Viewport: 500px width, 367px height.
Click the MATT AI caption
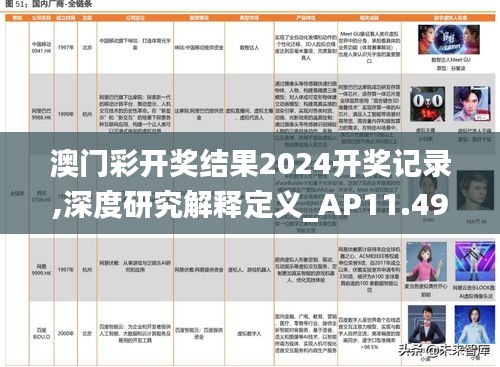[x=476, y=221]
